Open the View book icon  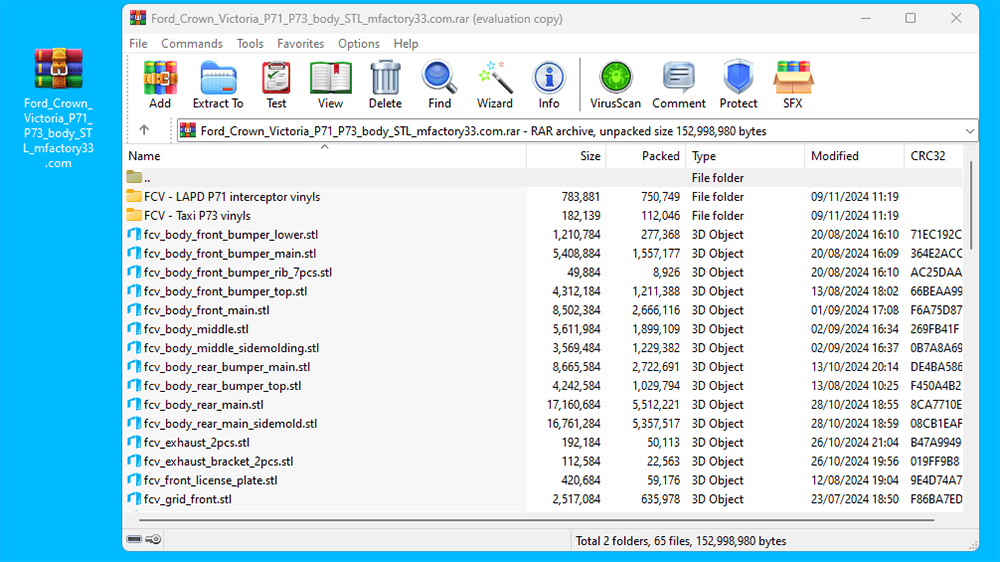(330, 85)
